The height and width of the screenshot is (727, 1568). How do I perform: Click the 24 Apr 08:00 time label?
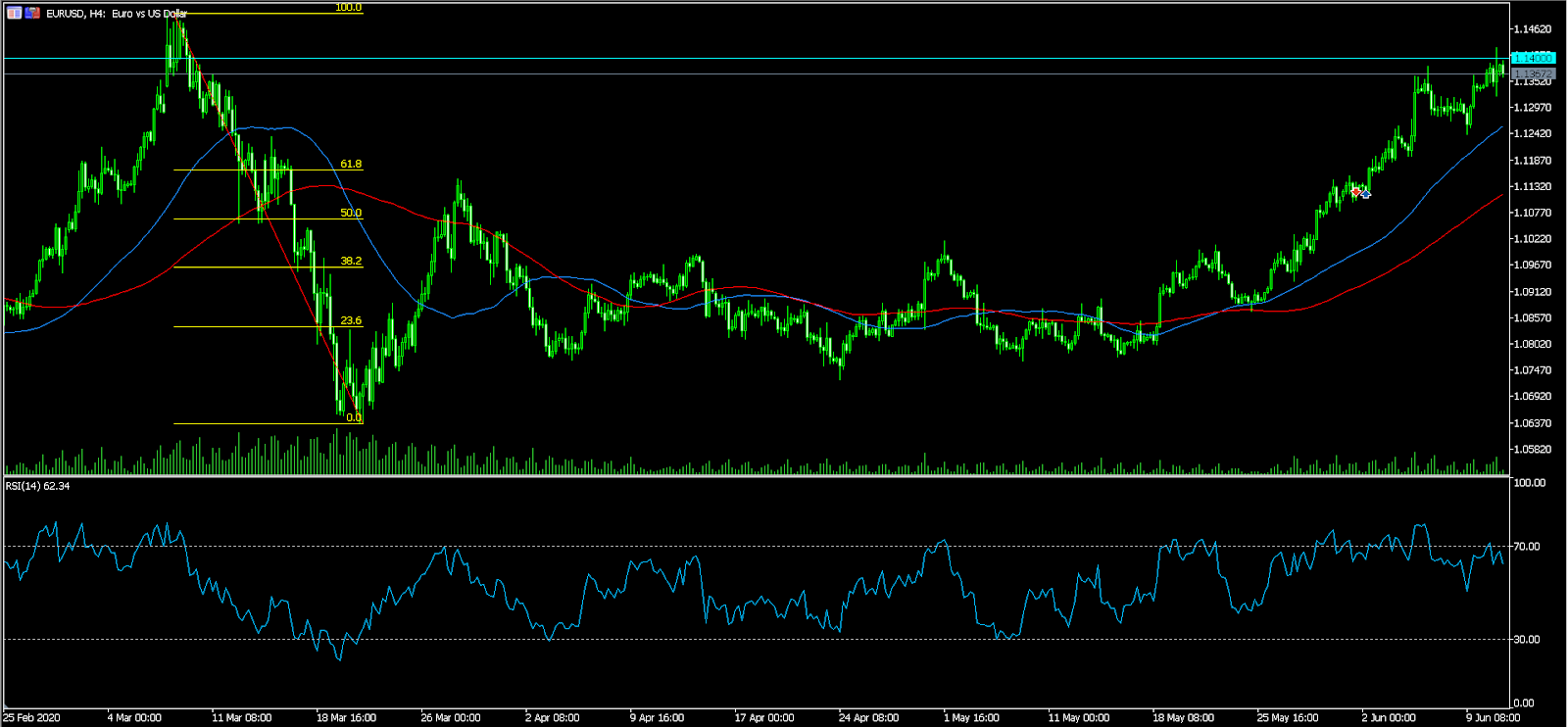click(x=868, y=718)
